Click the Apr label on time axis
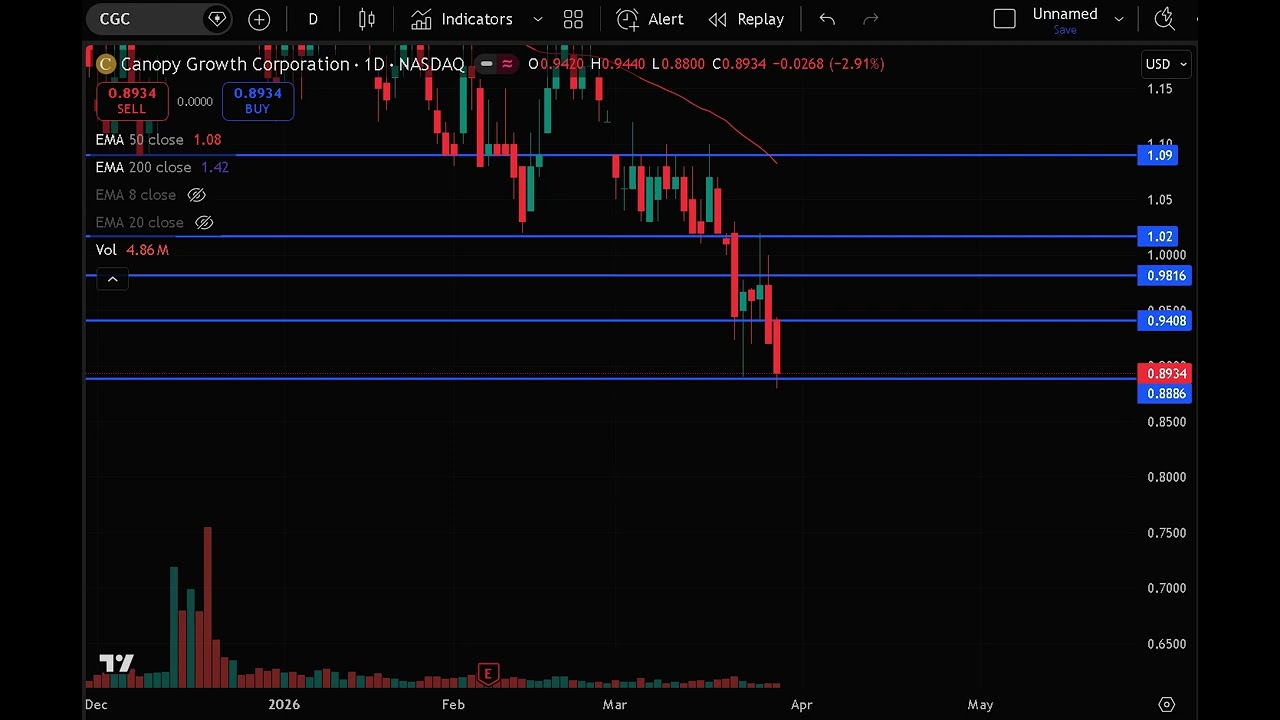The image size is (1280, 720). point(801,704)
